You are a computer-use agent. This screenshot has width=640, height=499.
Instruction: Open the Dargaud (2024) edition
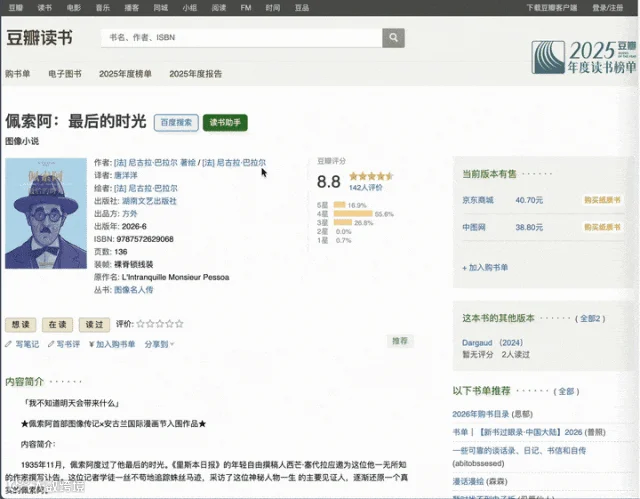click(492, 343)
